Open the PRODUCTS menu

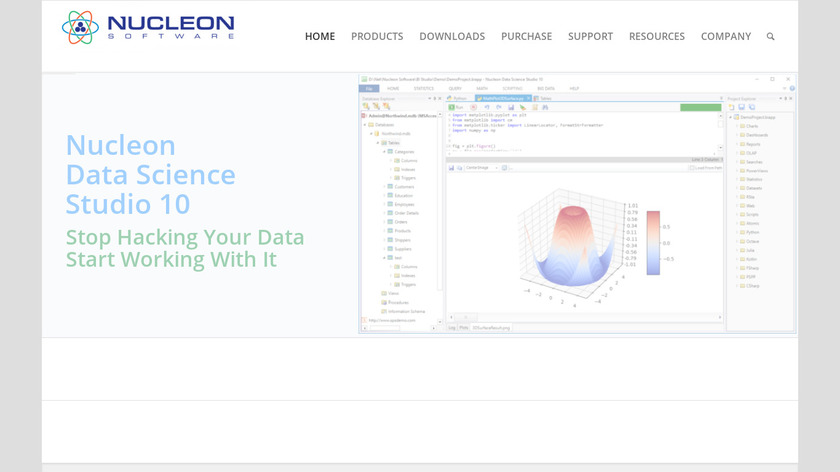pyautogui.click(x=377, y=36)
